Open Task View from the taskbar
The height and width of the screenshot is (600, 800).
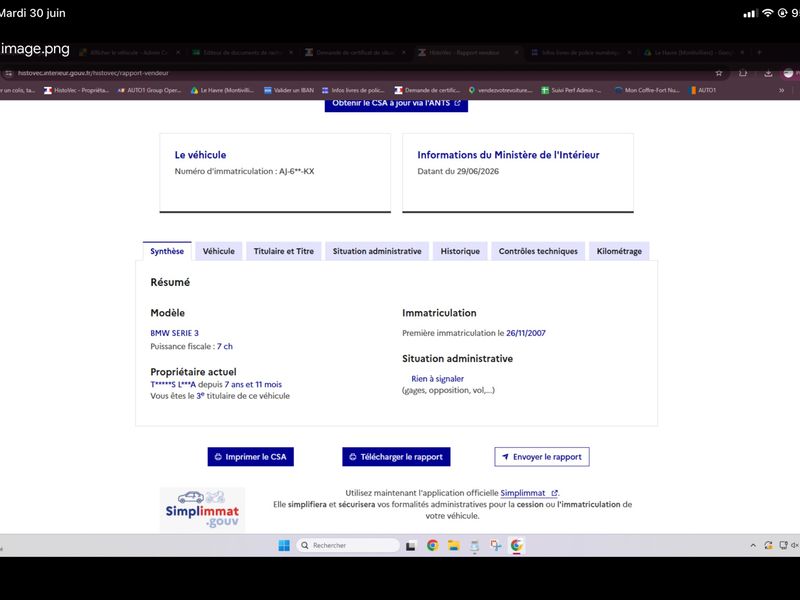pyautogui.click(x=411, y=546)
